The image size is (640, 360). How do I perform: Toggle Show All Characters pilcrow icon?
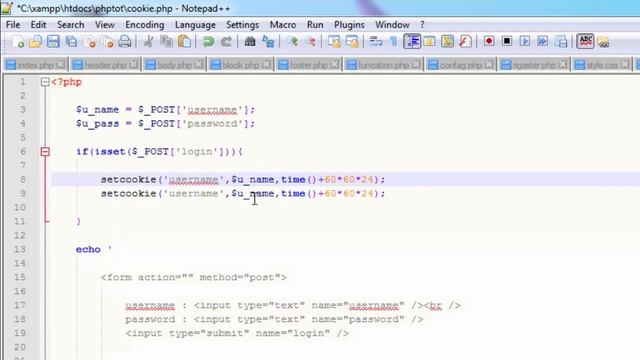393,42
